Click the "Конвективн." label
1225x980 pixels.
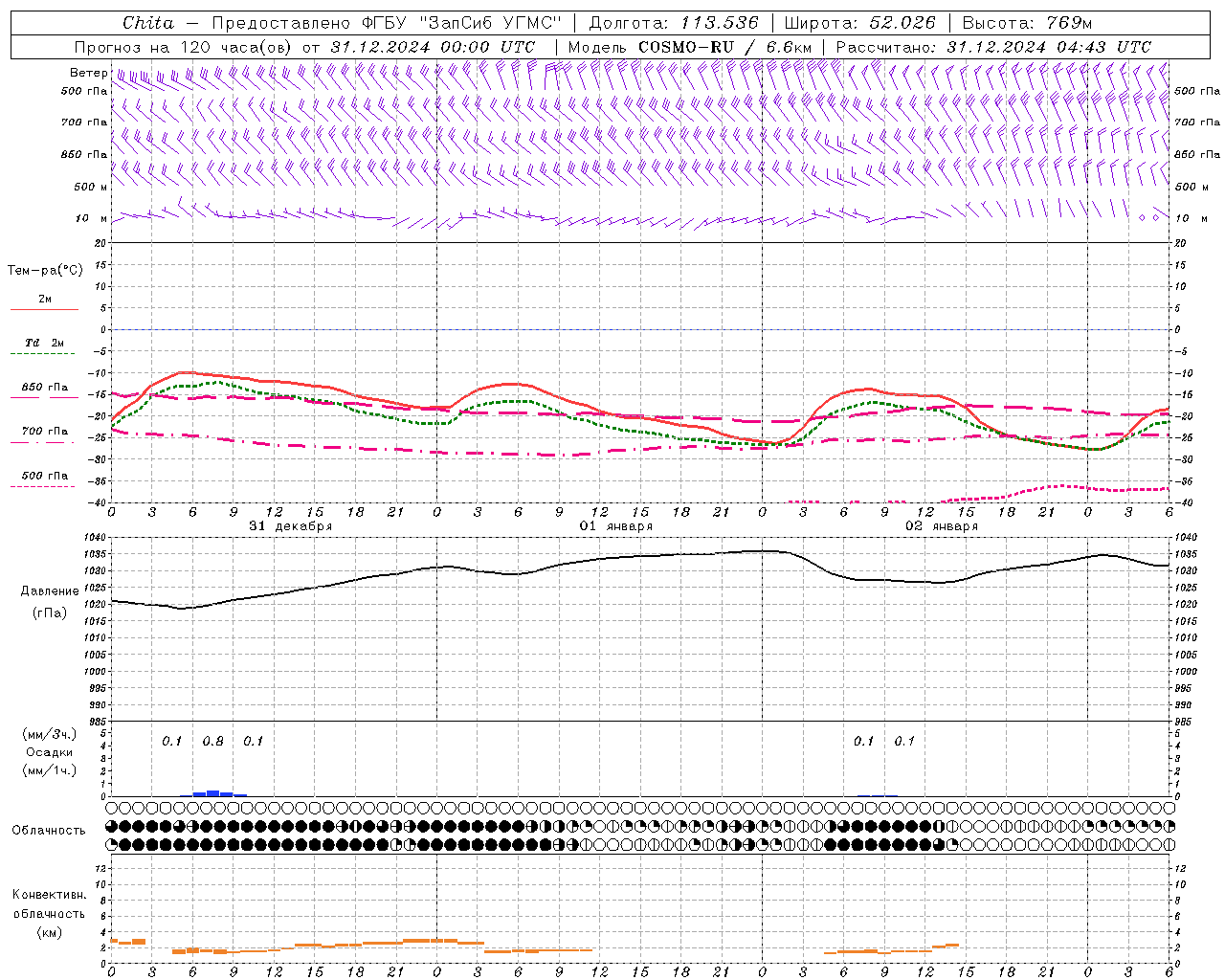49,895
